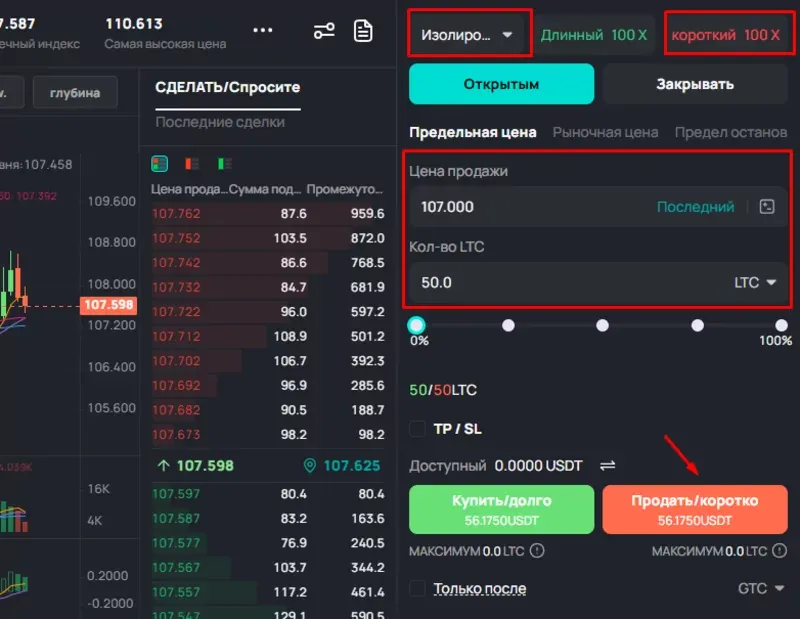Select the Открытым tab

click(501, 84)
